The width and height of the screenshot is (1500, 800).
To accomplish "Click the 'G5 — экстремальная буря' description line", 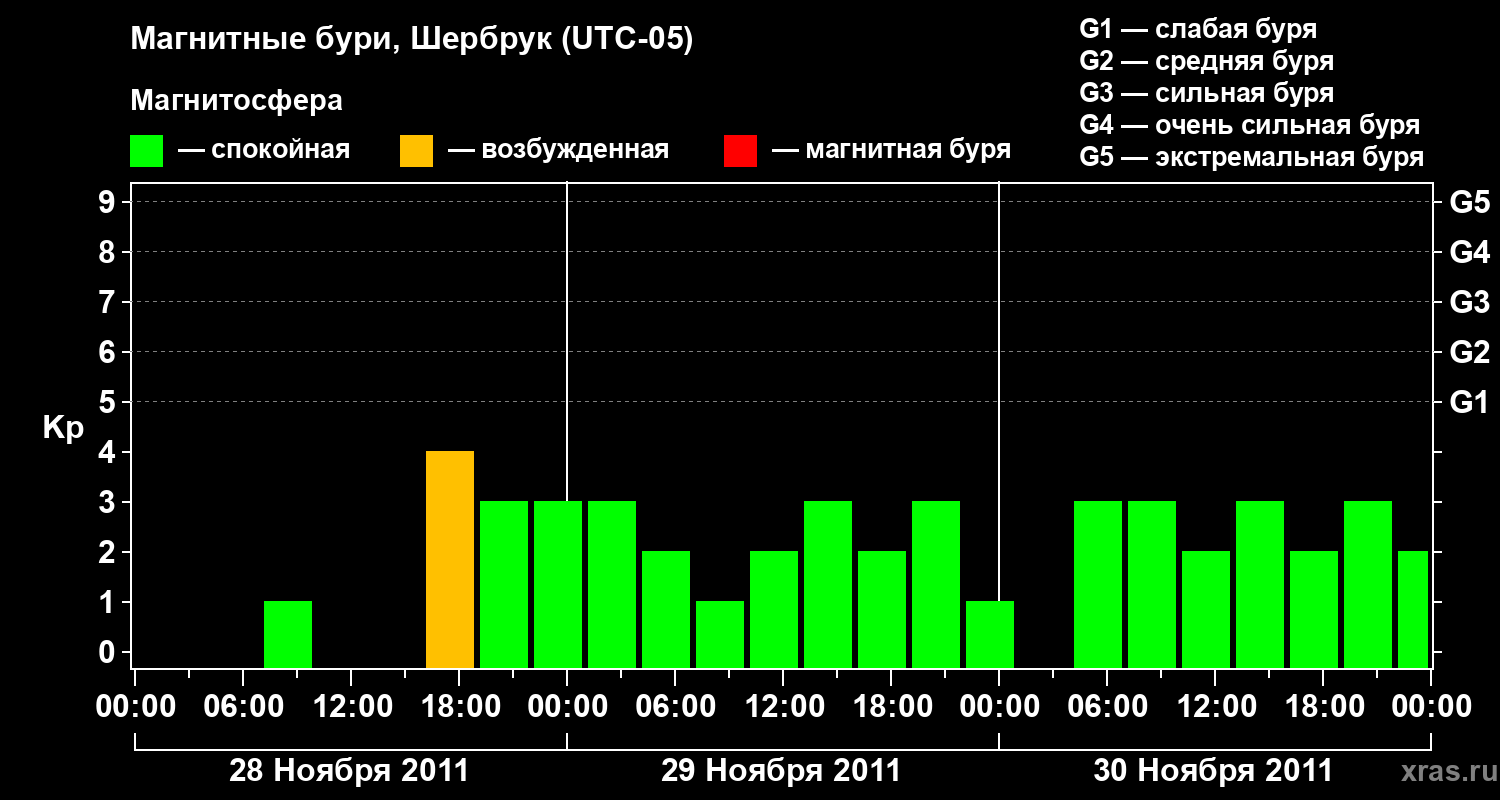I will (x=1251, y=157).
